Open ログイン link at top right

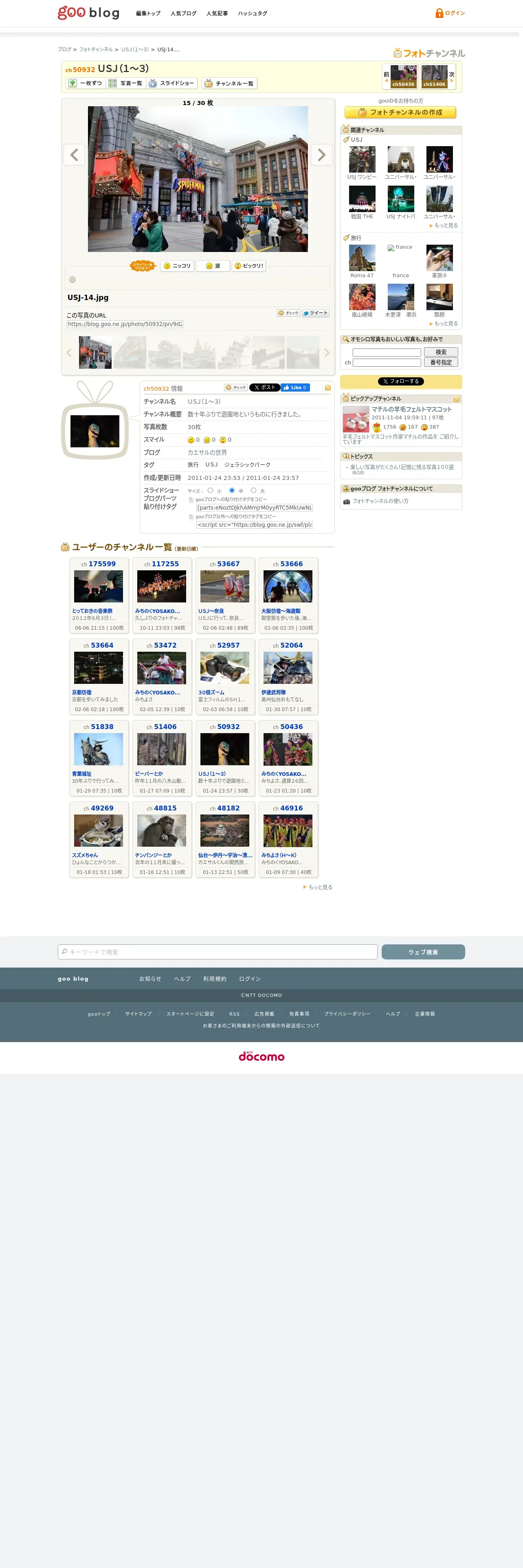point(455,13)
